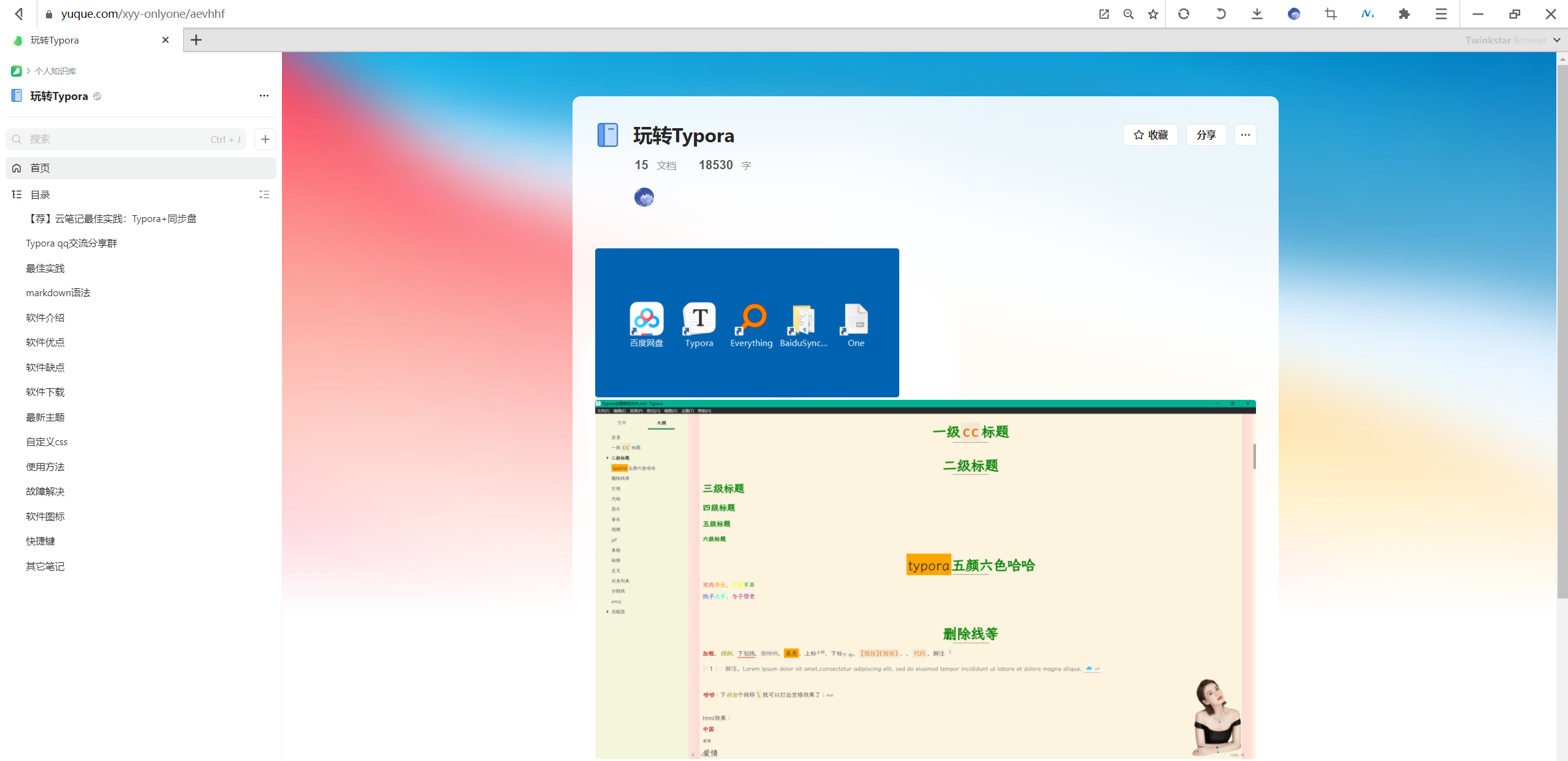Screen dimensions: 1568x761
Task: Open the Typora theme screenshot image
Action: click(x=926, y=579)
